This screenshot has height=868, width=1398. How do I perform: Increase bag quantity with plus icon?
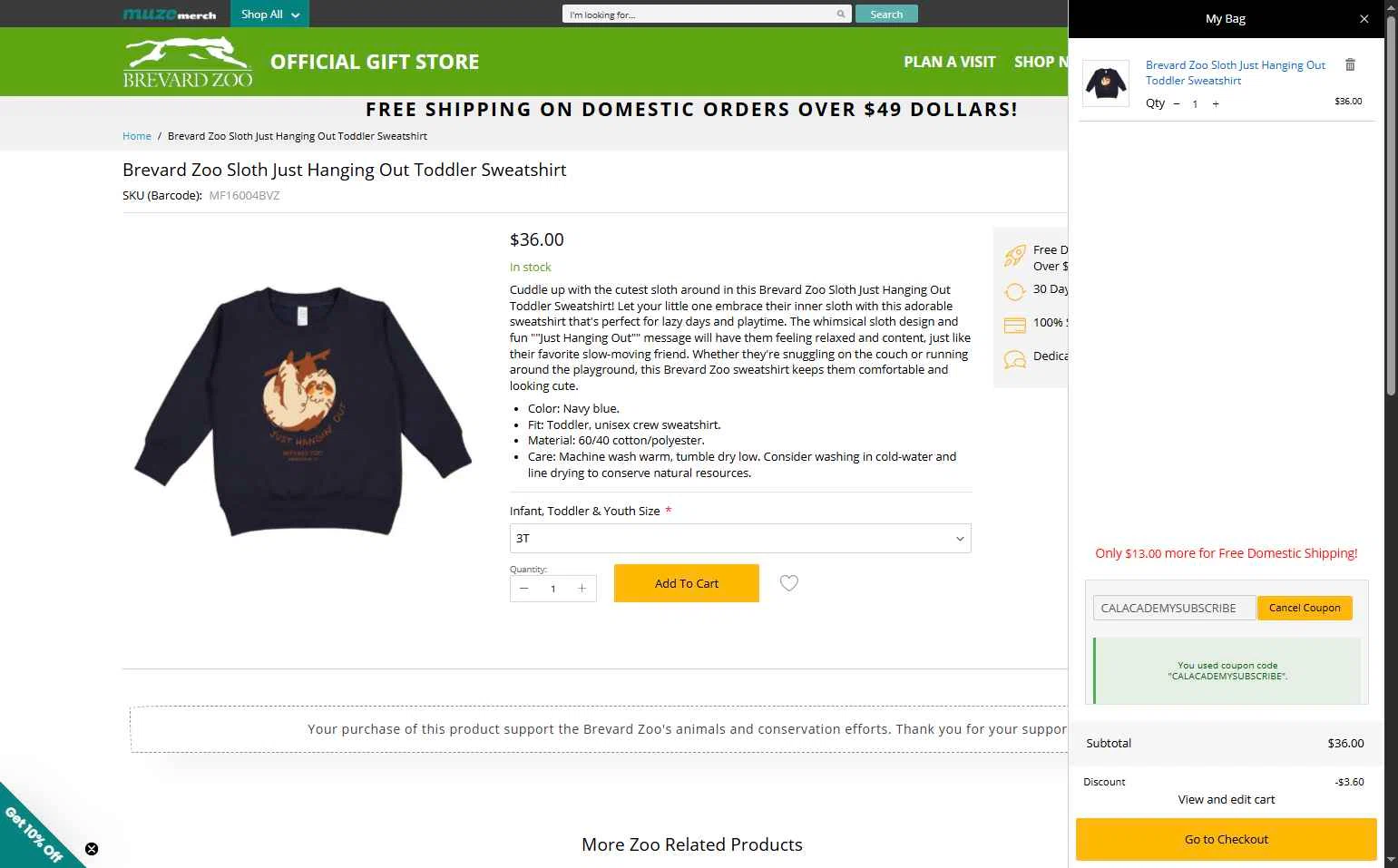1216,104
